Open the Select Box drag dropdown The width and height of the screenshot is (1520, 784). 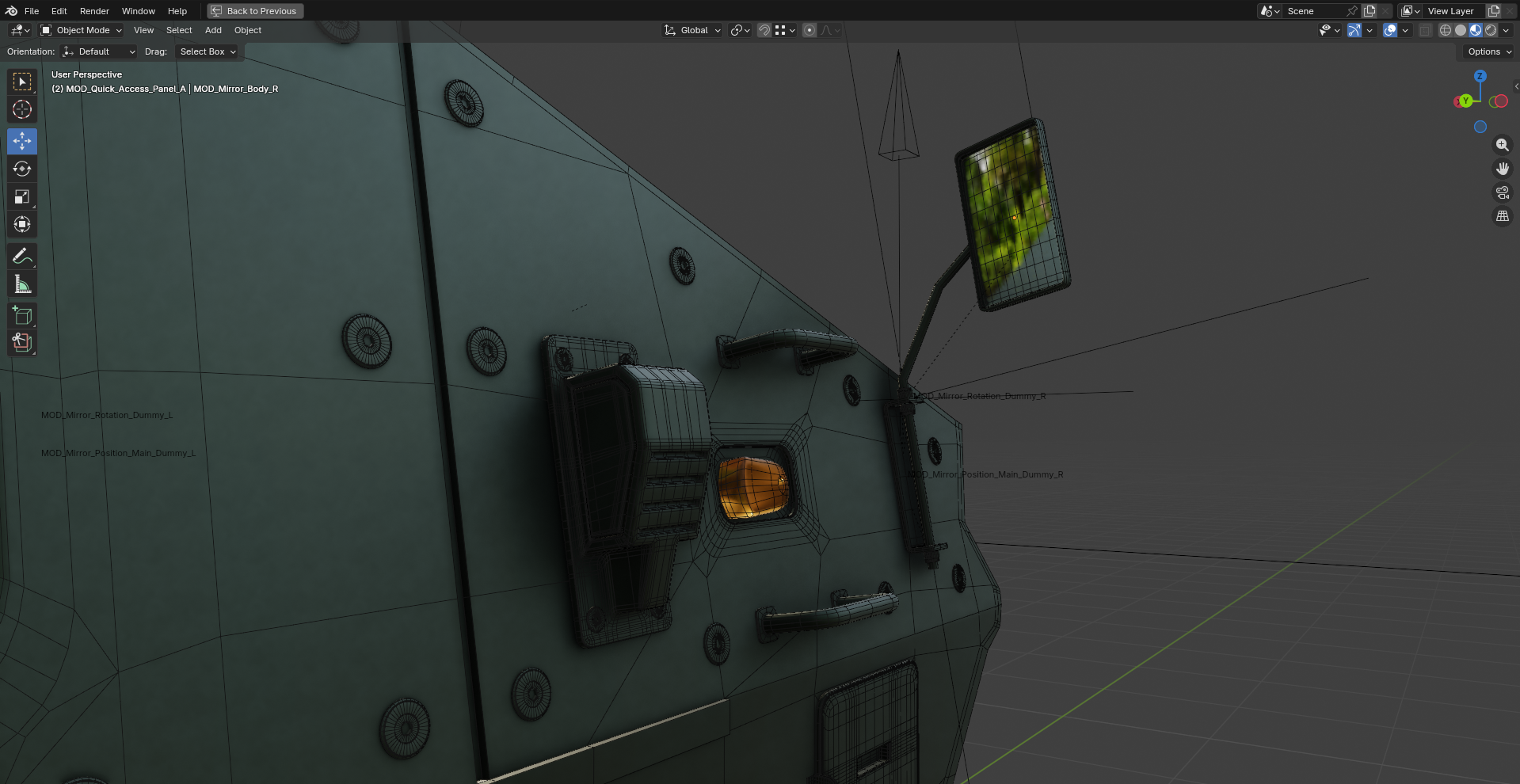point(208,51)
